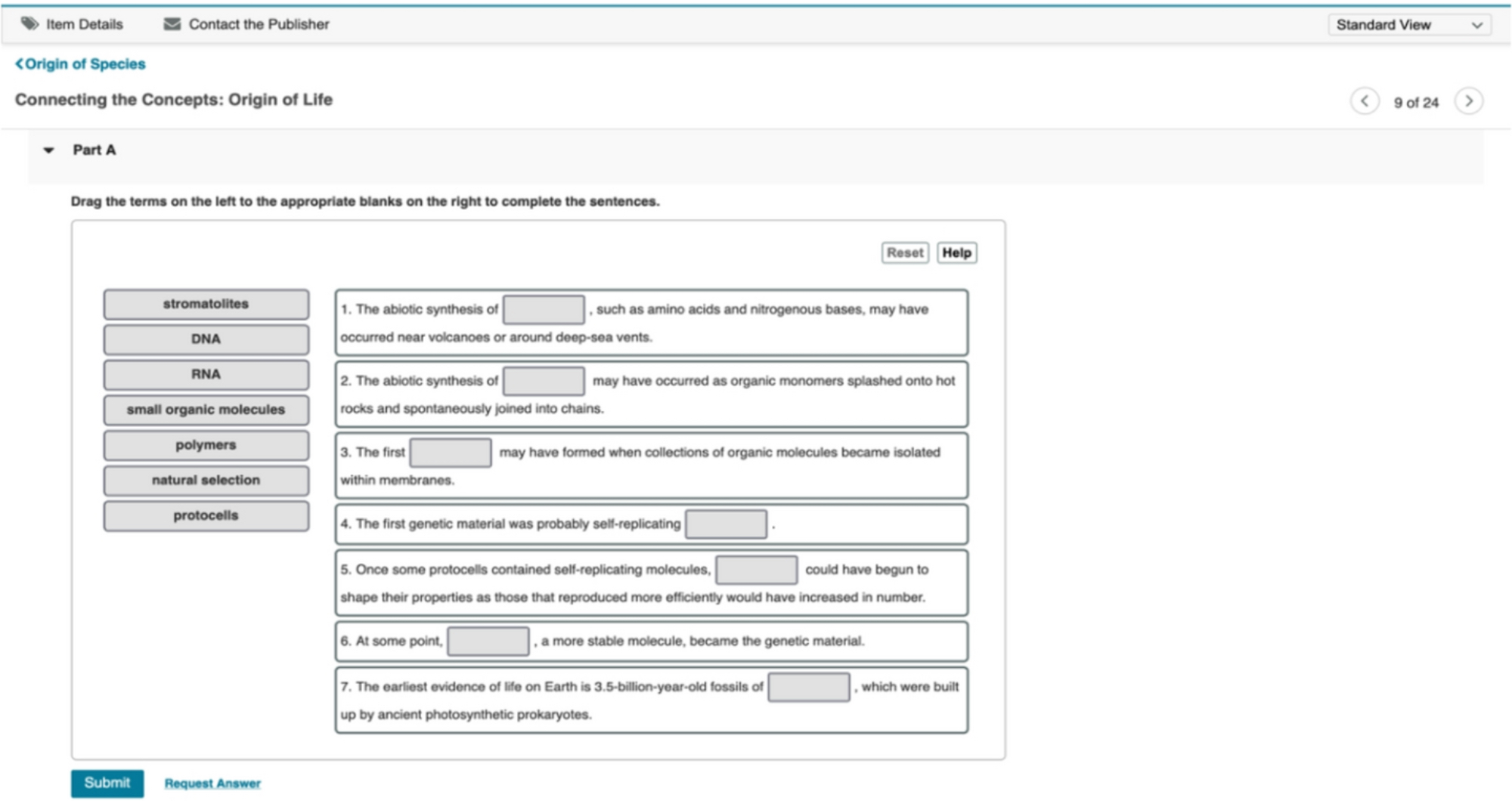The width and height of the screenshot is (1512, 801).
Task: Go back to Origin of Species
Action: 80,64
